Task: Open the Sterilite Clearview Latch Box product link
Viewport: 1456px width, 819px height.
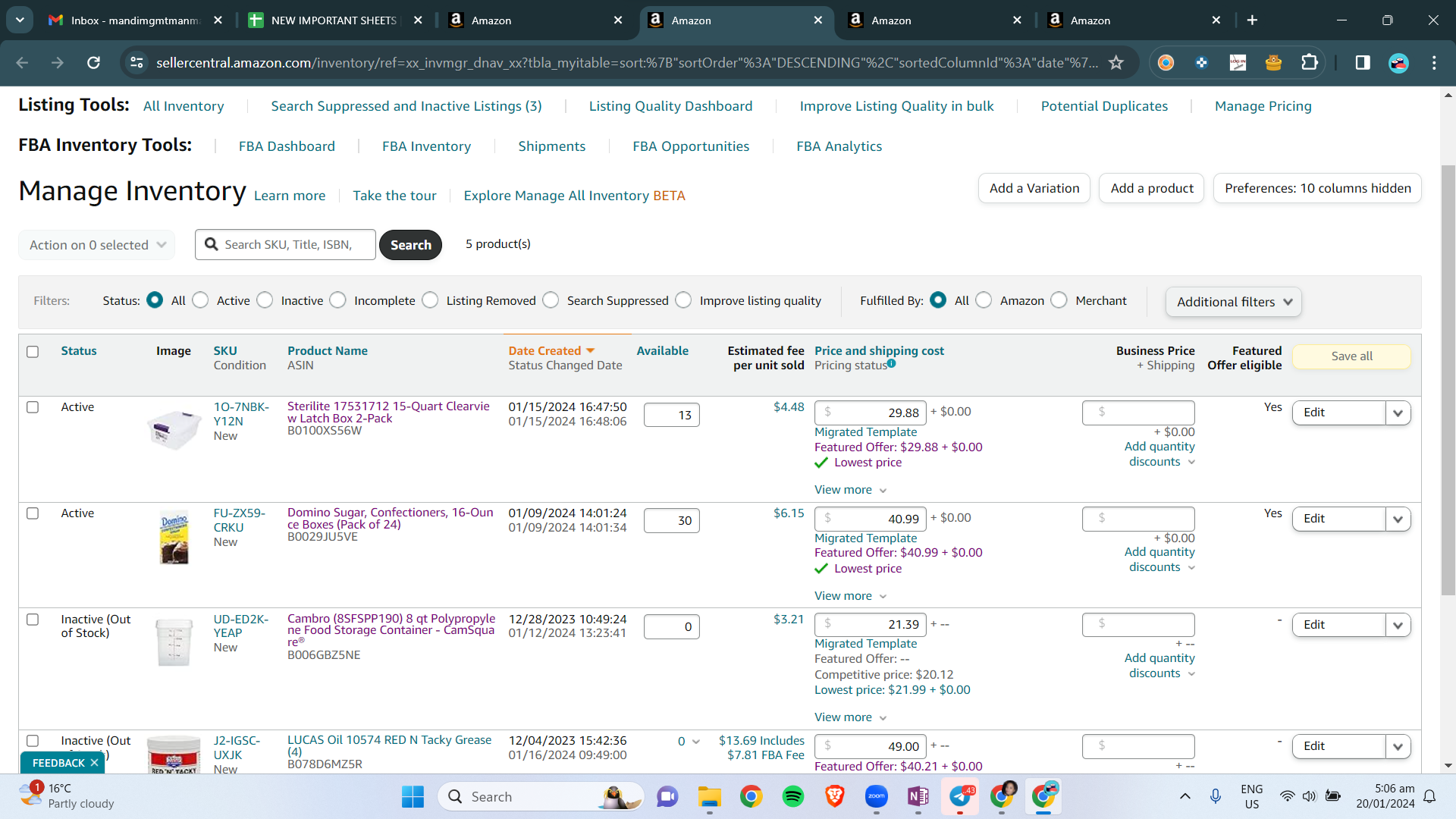Action: tap(388, 413)
